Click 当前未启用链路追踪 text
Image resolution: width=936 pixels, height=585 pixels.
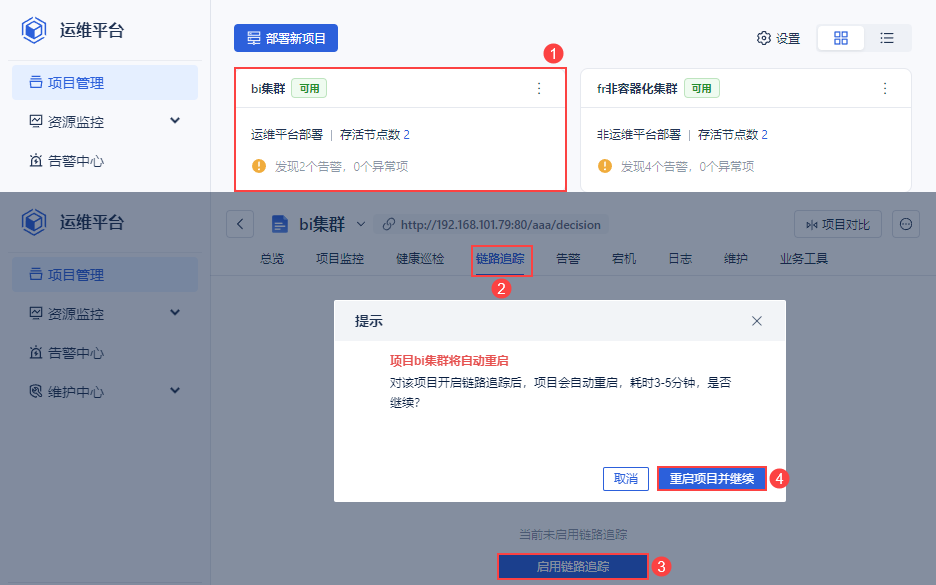573,534
